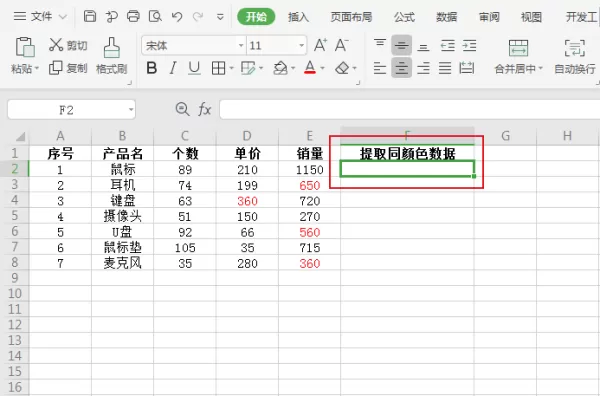The image size is (600, 396).
Task: Open the font name dropdown (宋体)
Action: (x=241, y=46)
